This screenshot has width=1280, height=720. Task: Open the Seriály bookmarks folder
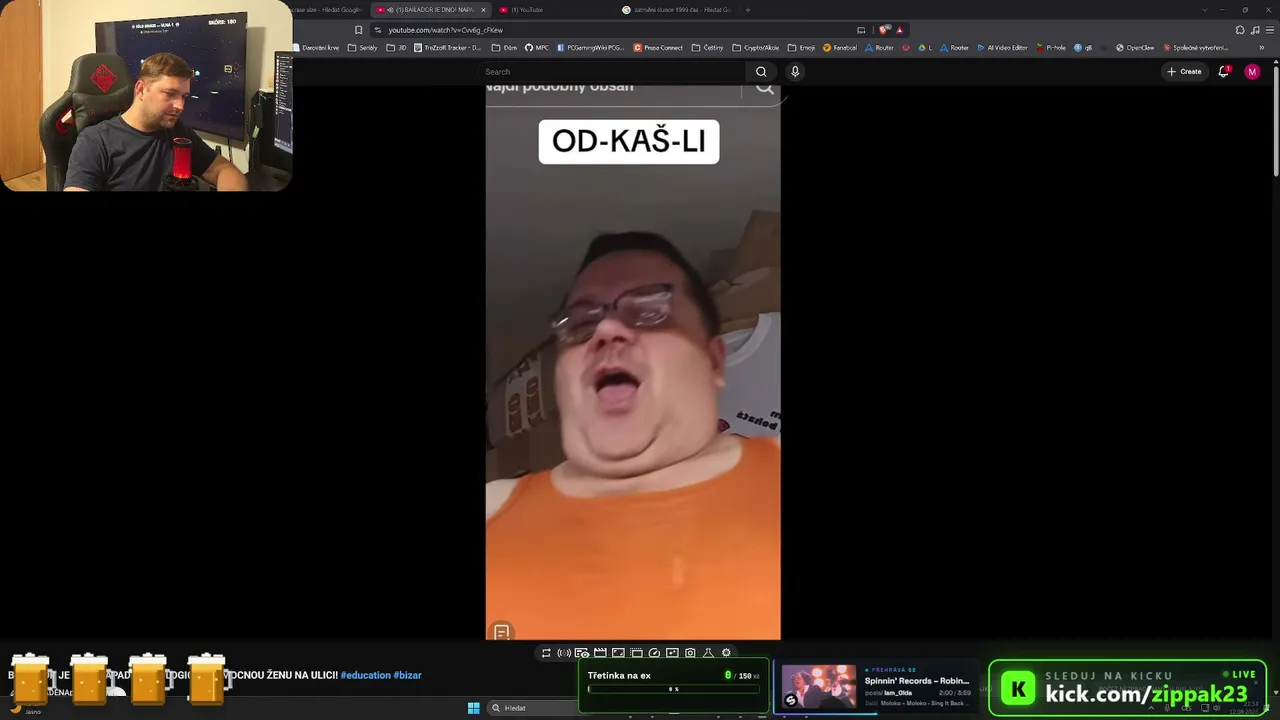pyautogui.click(x=363, y=47)
